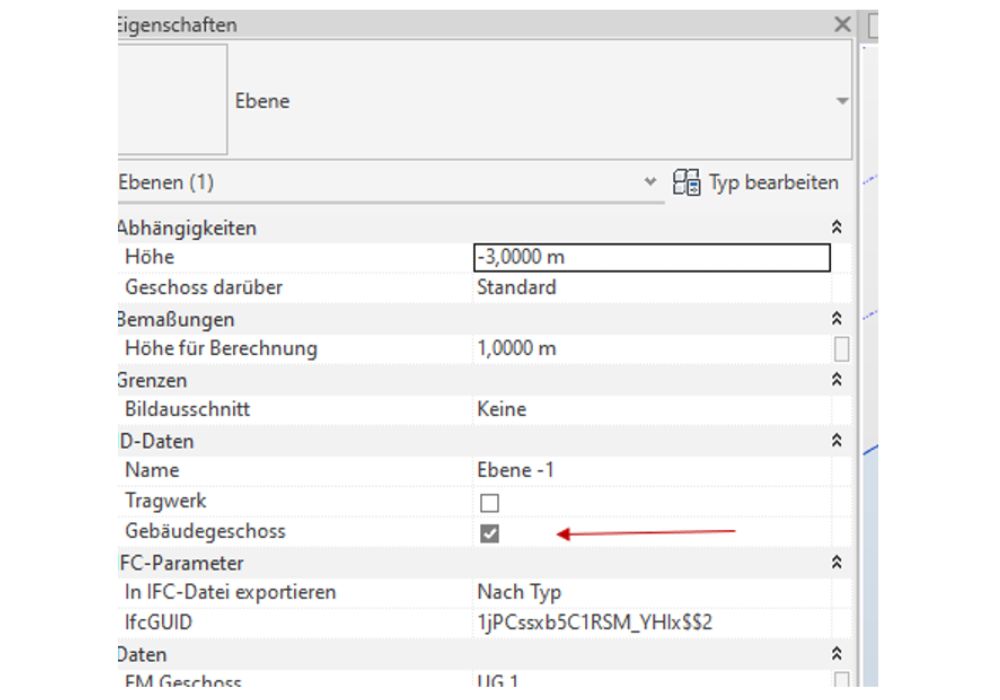
Task: Select the IfcGUID value field
Action: coord(651,623)
